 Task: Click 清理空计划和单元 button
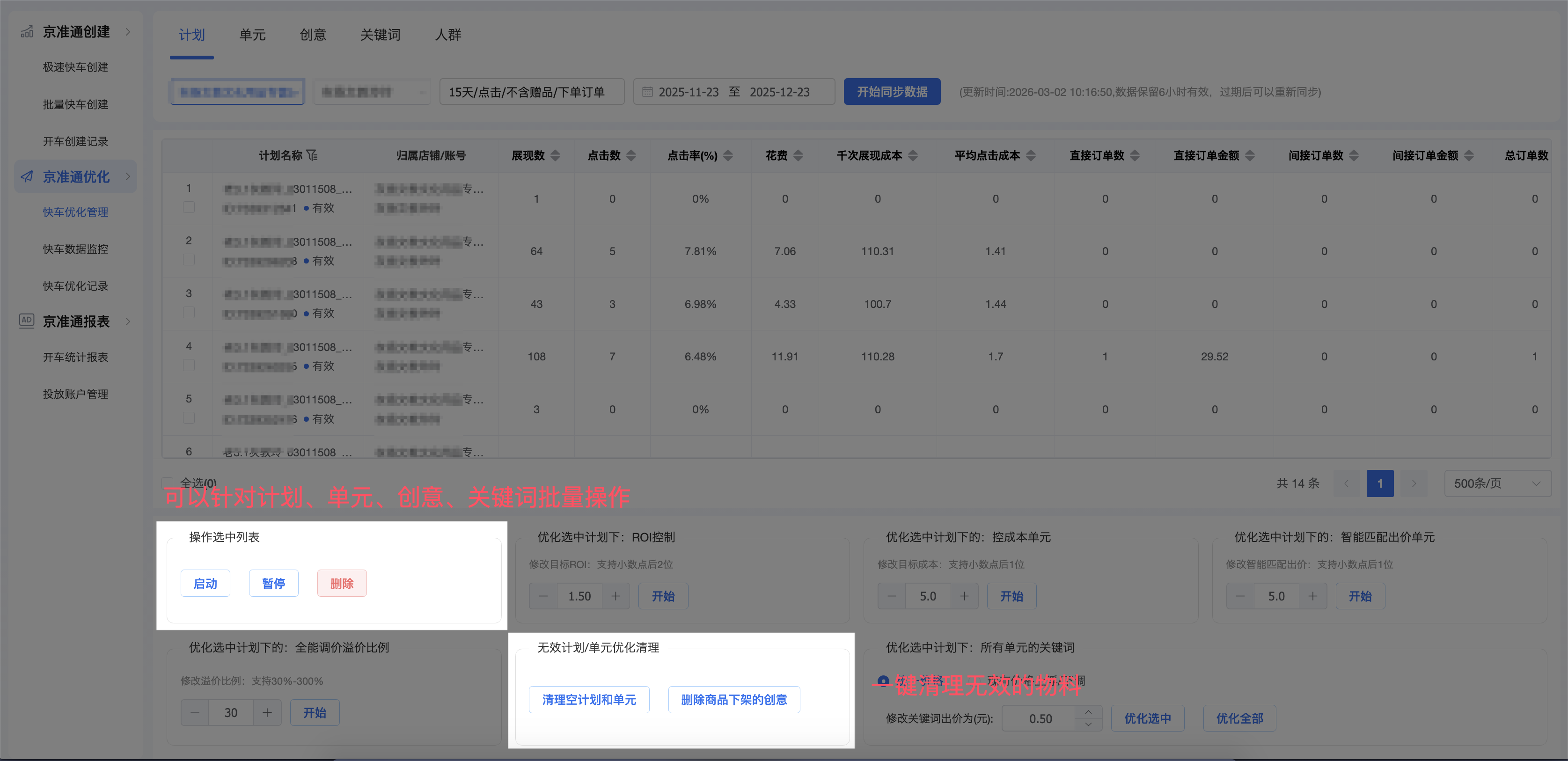coord(589,700)
